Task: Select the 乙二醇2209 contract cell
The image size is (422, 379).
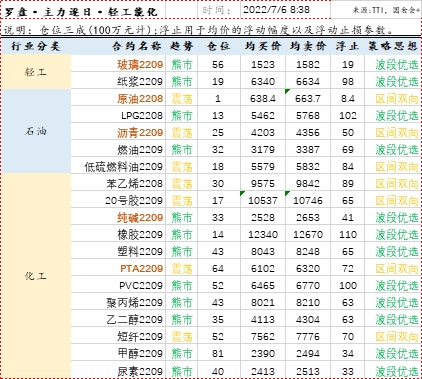Action: click(118, 319)
